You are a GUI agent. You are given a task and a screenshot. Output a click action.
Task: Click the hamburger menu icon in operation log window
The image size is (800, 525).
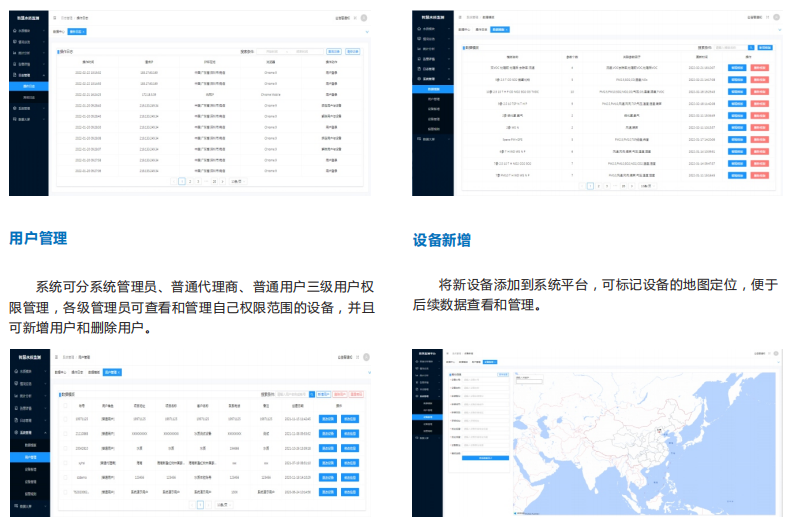coord(56,18)
